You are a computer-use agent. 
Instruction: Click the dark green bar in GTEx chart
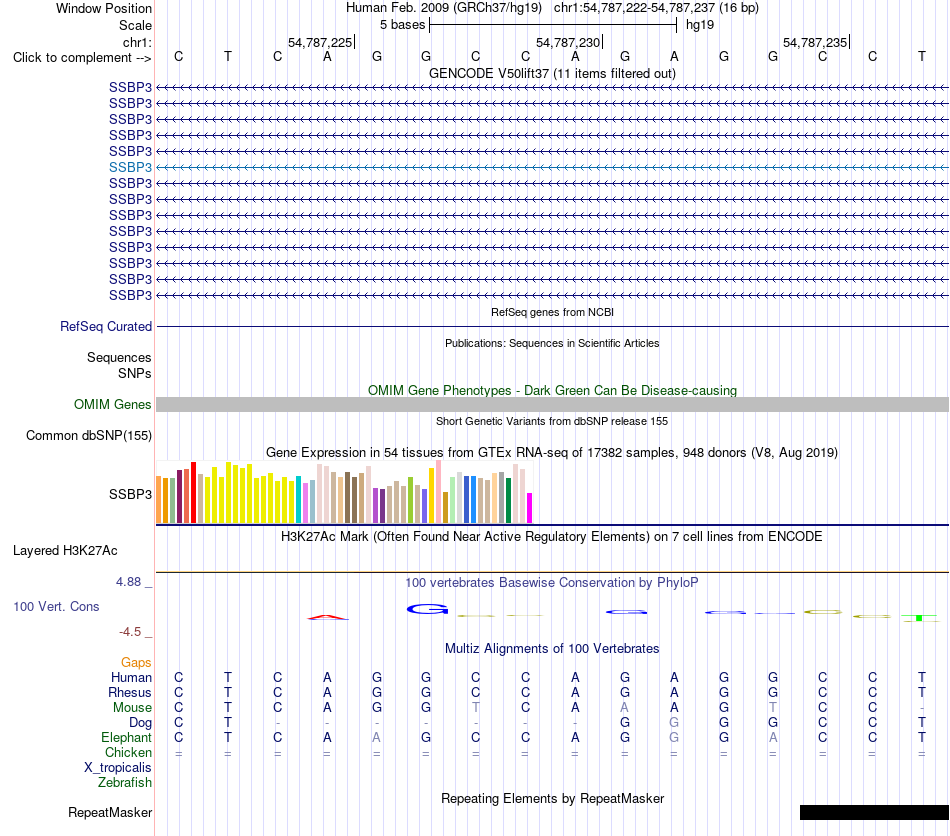click(508, 500)
